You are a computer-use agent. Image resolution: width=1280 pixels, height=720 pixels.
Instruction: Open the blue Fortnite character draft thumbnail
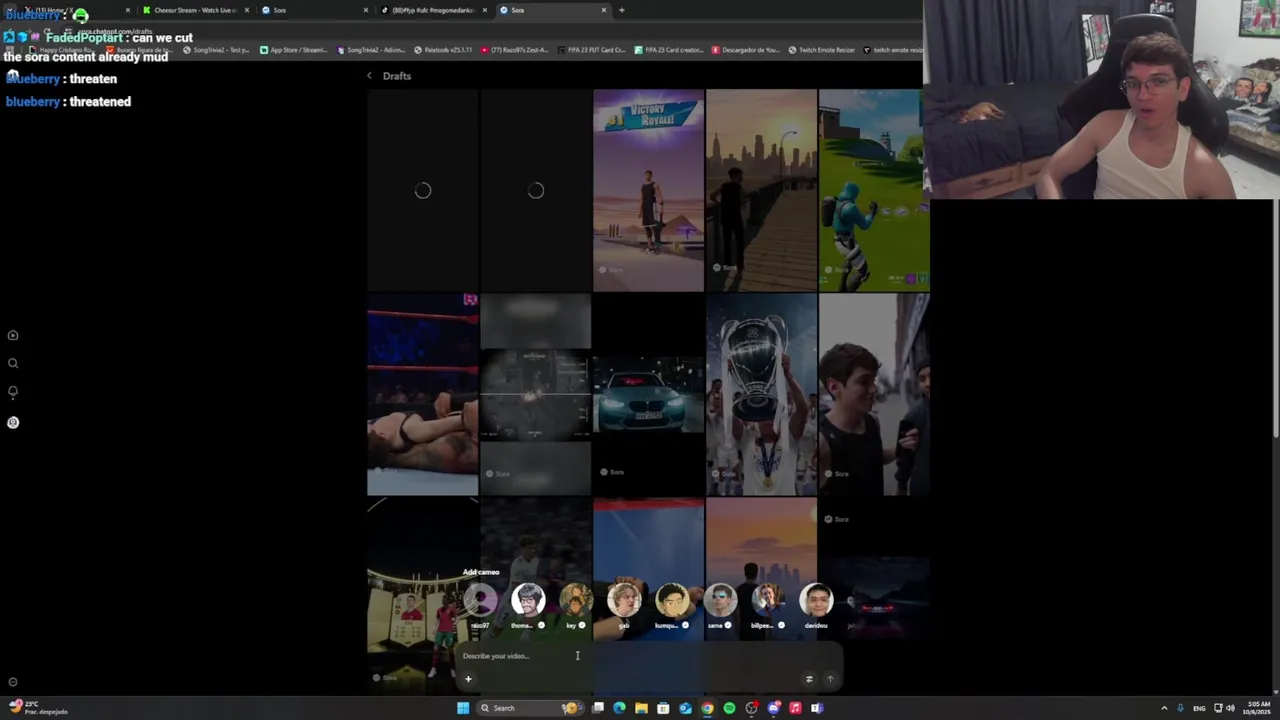874,190
